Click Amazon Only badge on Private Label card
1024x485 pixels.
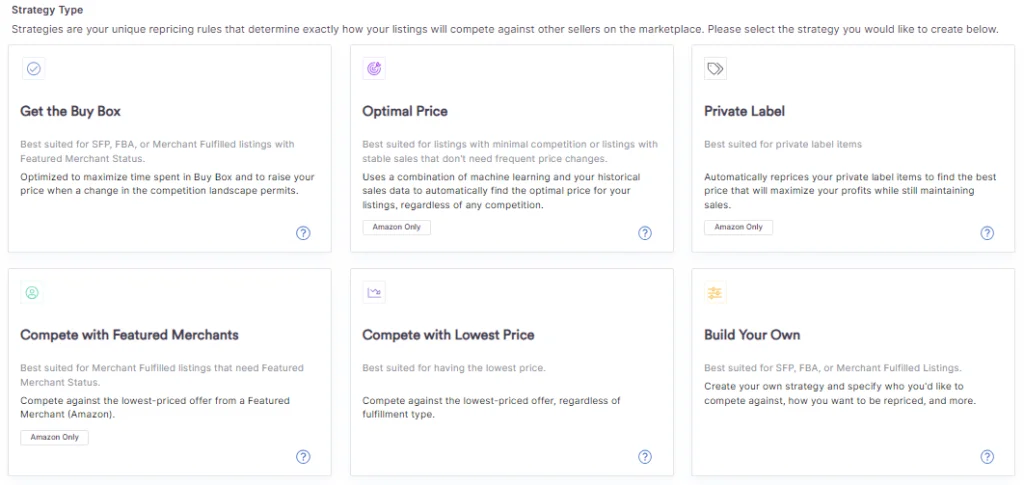738,227
